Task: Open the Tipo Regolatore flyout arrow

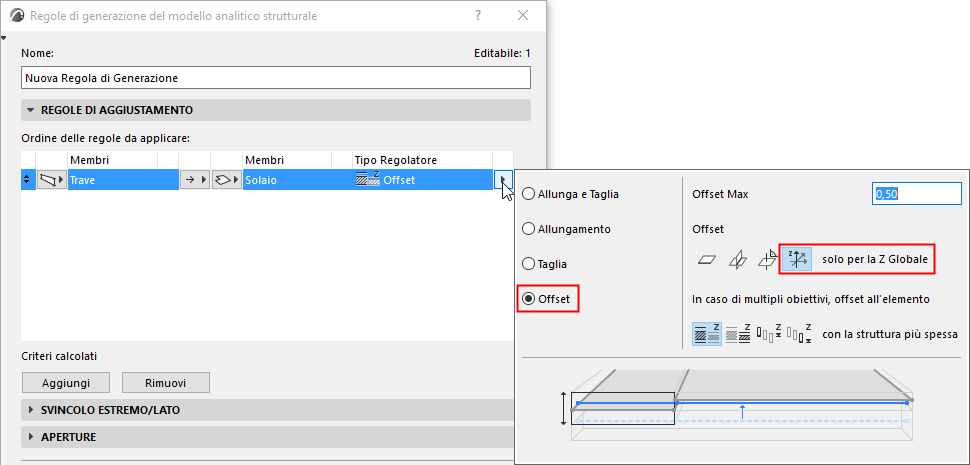Action: coord(504,180)
